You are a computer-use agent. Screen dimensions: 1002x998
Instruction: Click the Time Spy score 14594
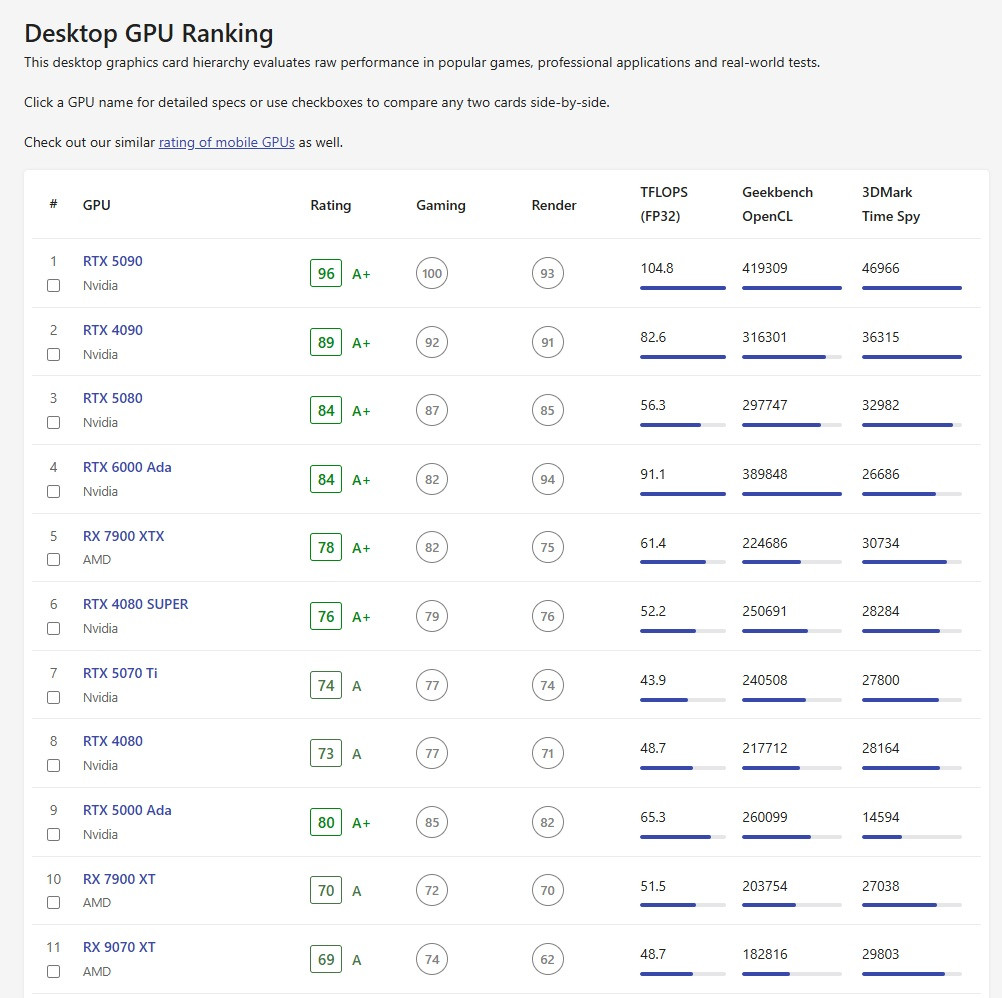point(881,817)
